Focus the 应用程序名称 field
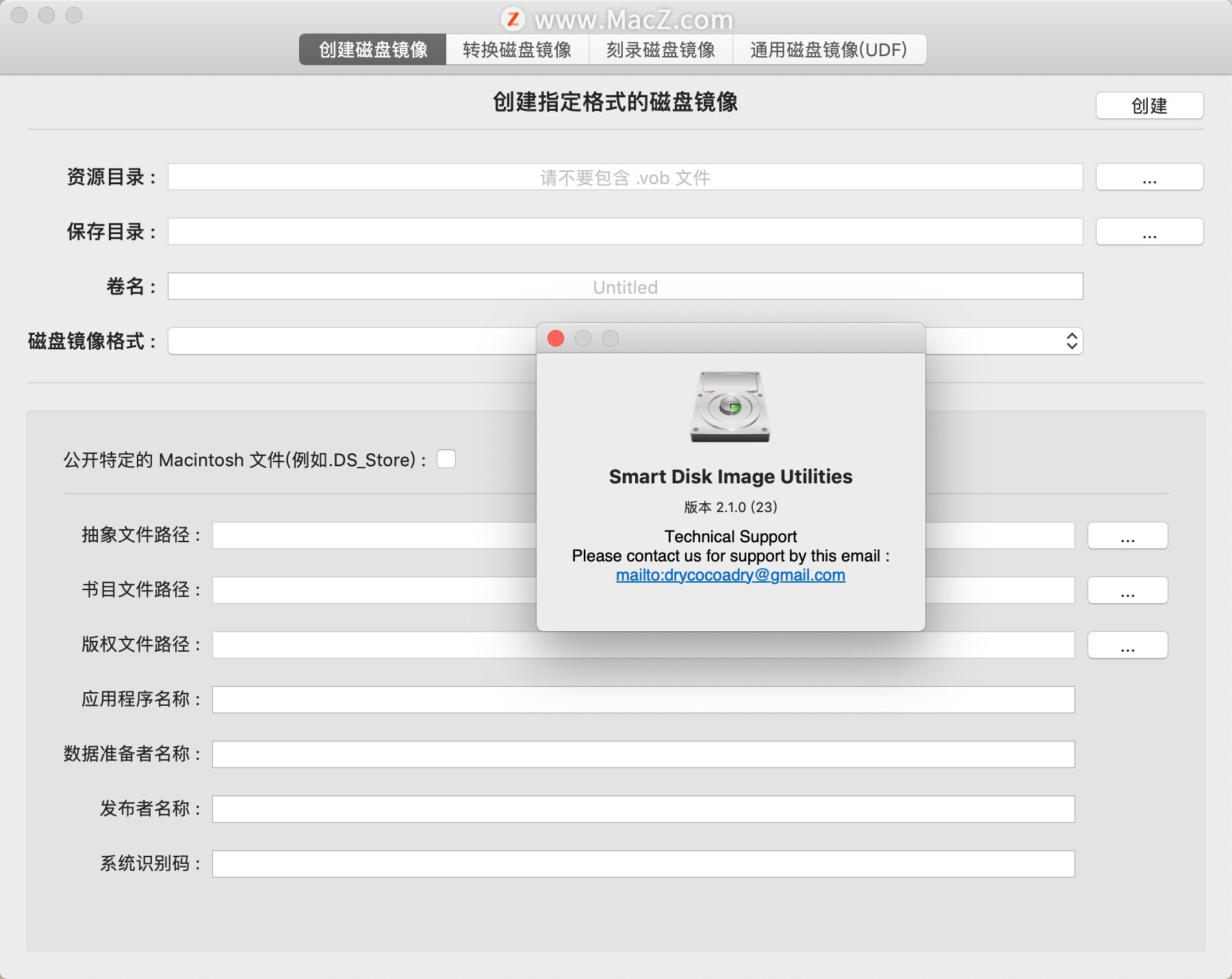The image size is (1232, 979). (x=643, y=700)
